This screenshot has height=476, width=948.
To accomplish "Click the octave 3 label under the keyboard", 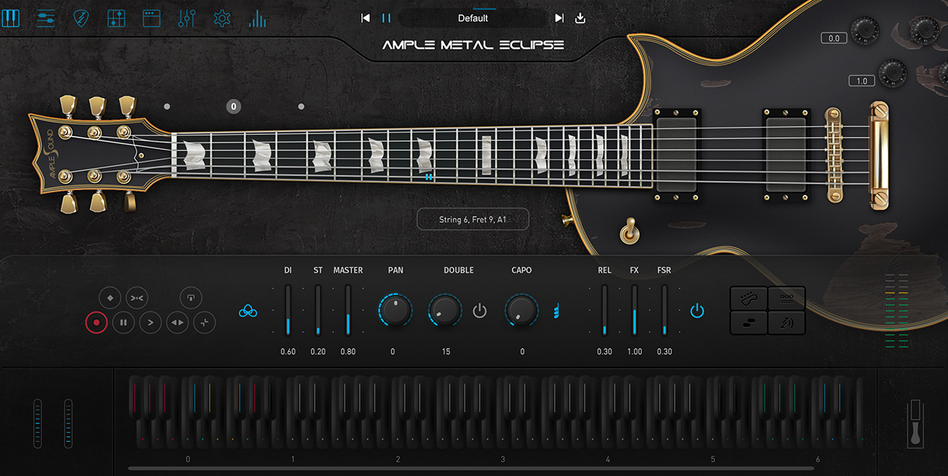I will click(502, 459).
